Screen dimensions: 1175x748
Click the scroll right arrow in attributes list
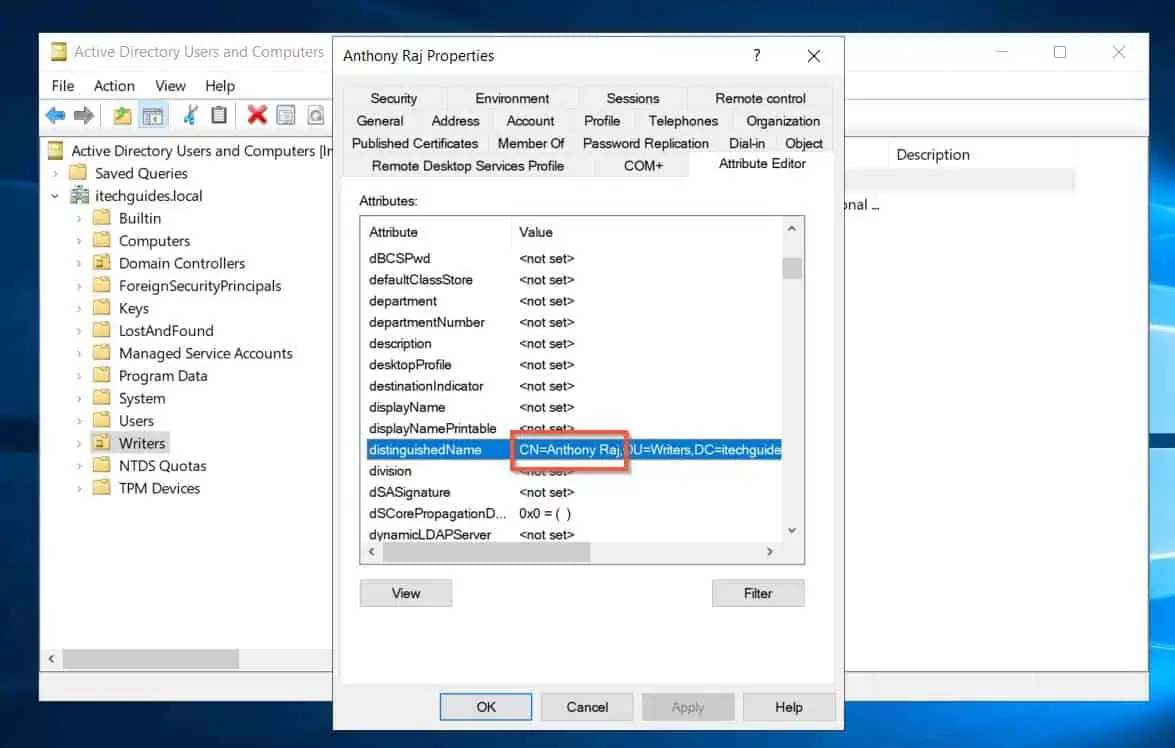tap(770, 552)
